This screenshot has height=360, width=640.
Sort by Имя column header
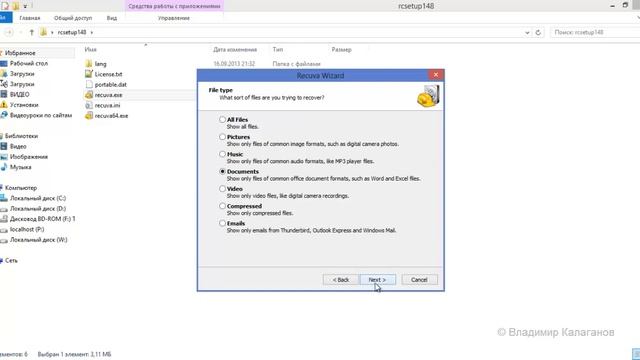(x=91, y=49)
